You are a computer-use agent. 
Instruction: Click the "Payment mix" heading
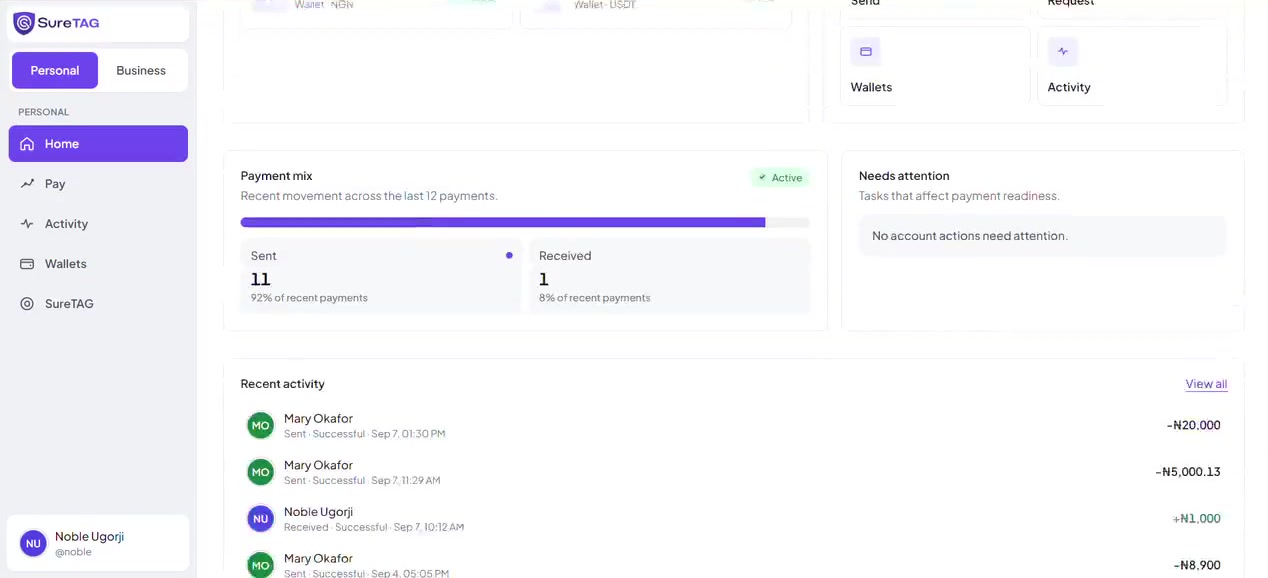pos(277,176)
